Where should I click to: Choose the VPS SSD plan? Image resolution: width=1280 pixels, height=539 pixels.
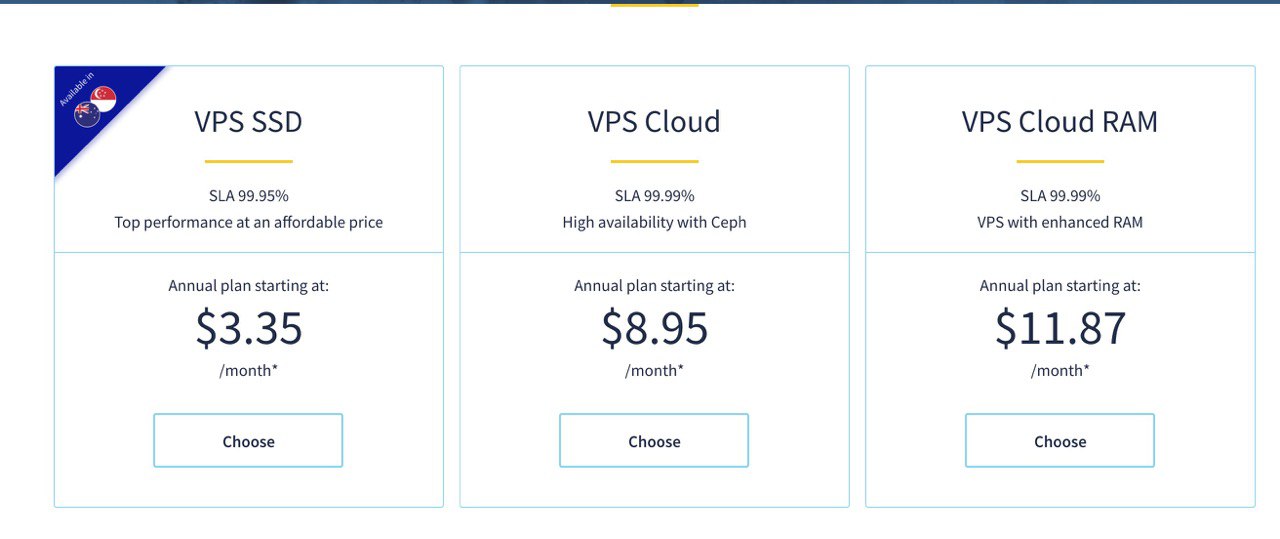[248, 441]
